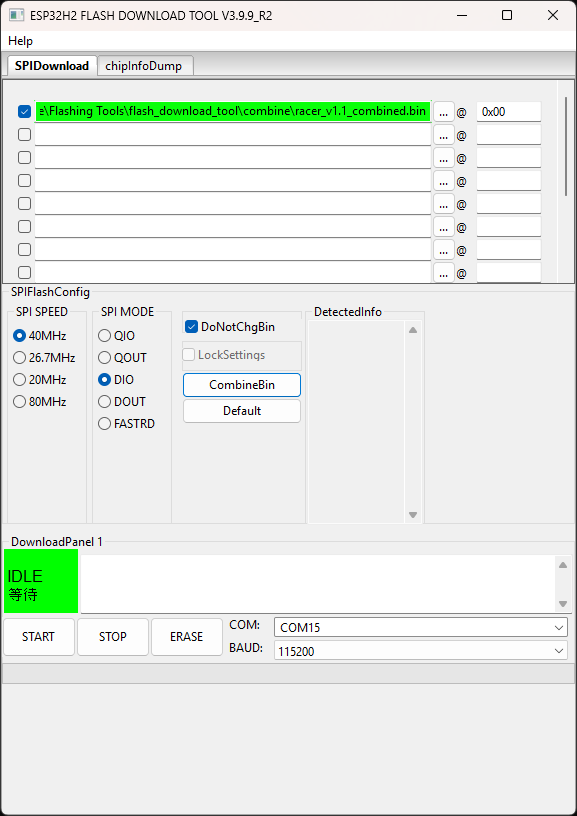This screenshot has width=577, height=816.
Task: Click the CombineBin button
Action: coord(242,385)
